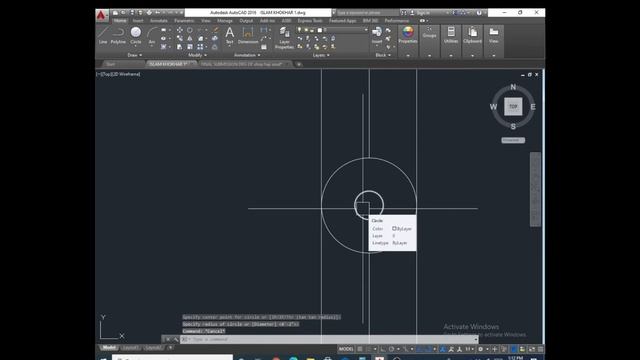Select the Line tool
Viewport: 640px width, 360px height.
103,35
